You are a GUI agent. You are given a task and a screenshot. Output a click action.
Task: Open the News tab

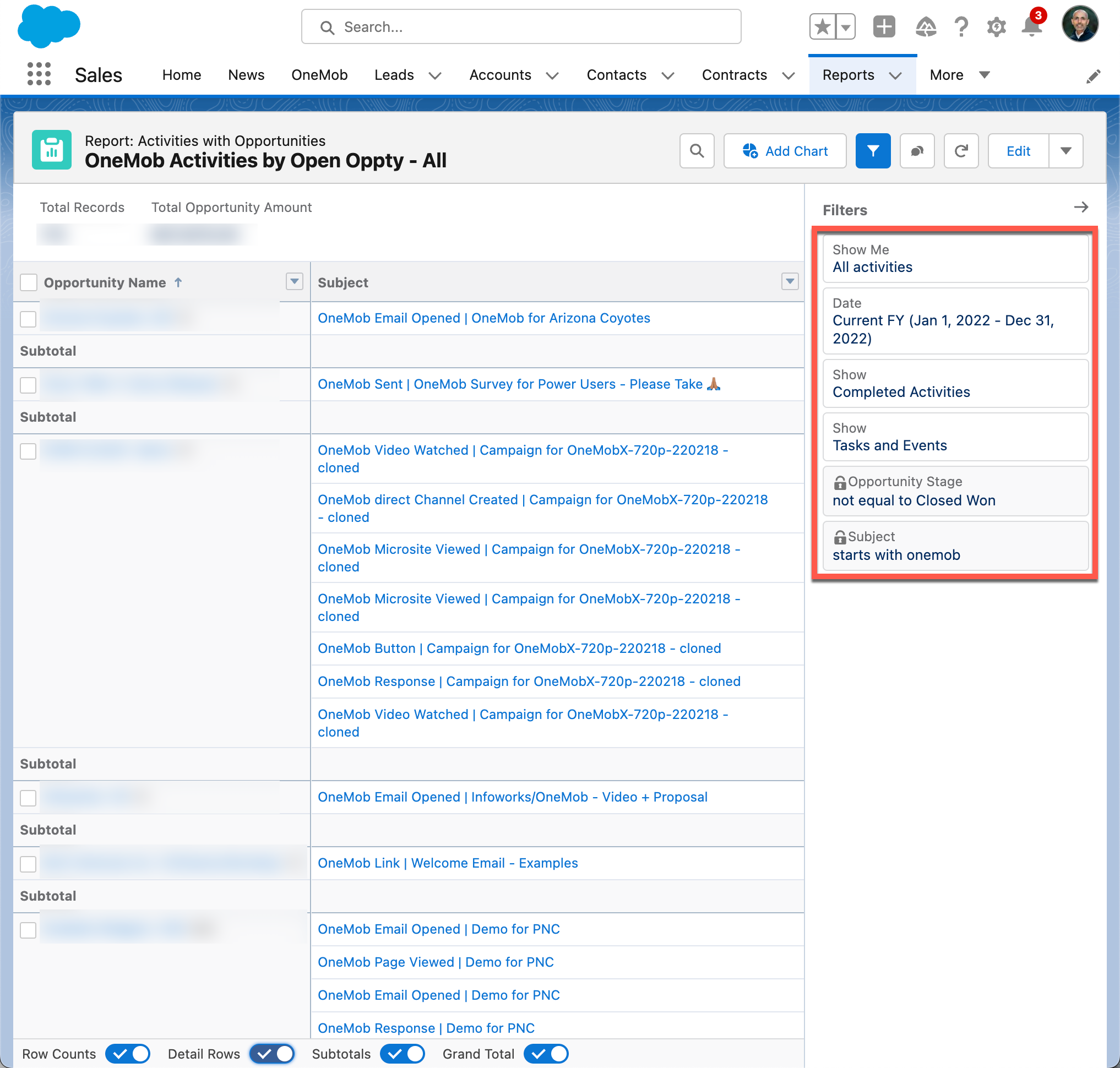(x=246, y=74)
